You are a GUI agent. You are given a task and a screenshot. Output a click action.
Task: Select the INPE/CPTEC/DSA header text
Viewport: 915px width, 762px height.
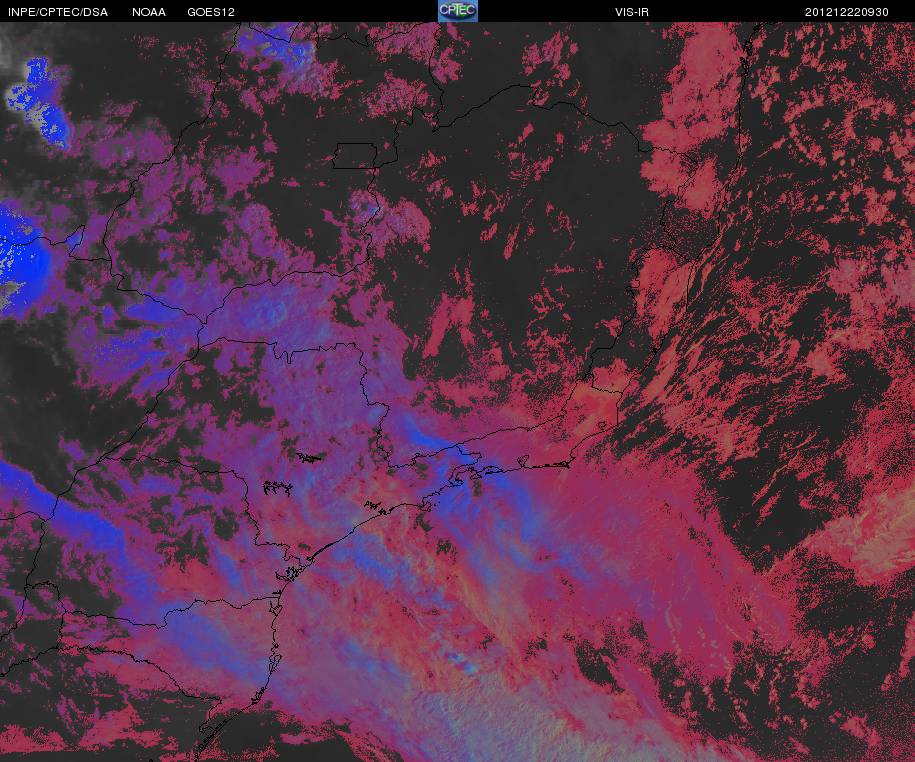(x=58, y=12)
